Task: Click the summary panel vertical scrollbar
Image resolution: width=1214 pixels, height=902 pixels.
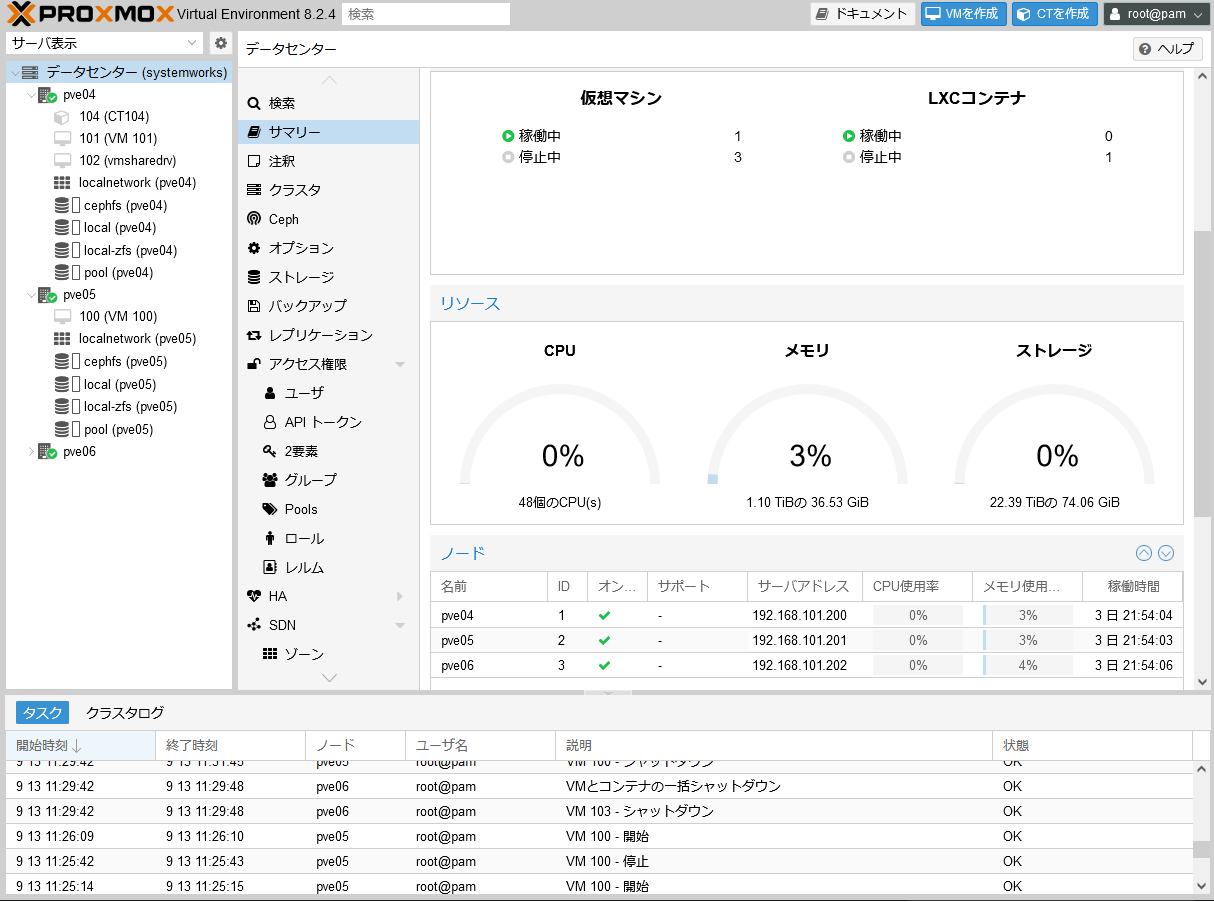Action: pyautogui.click(x=1202, y=374)
